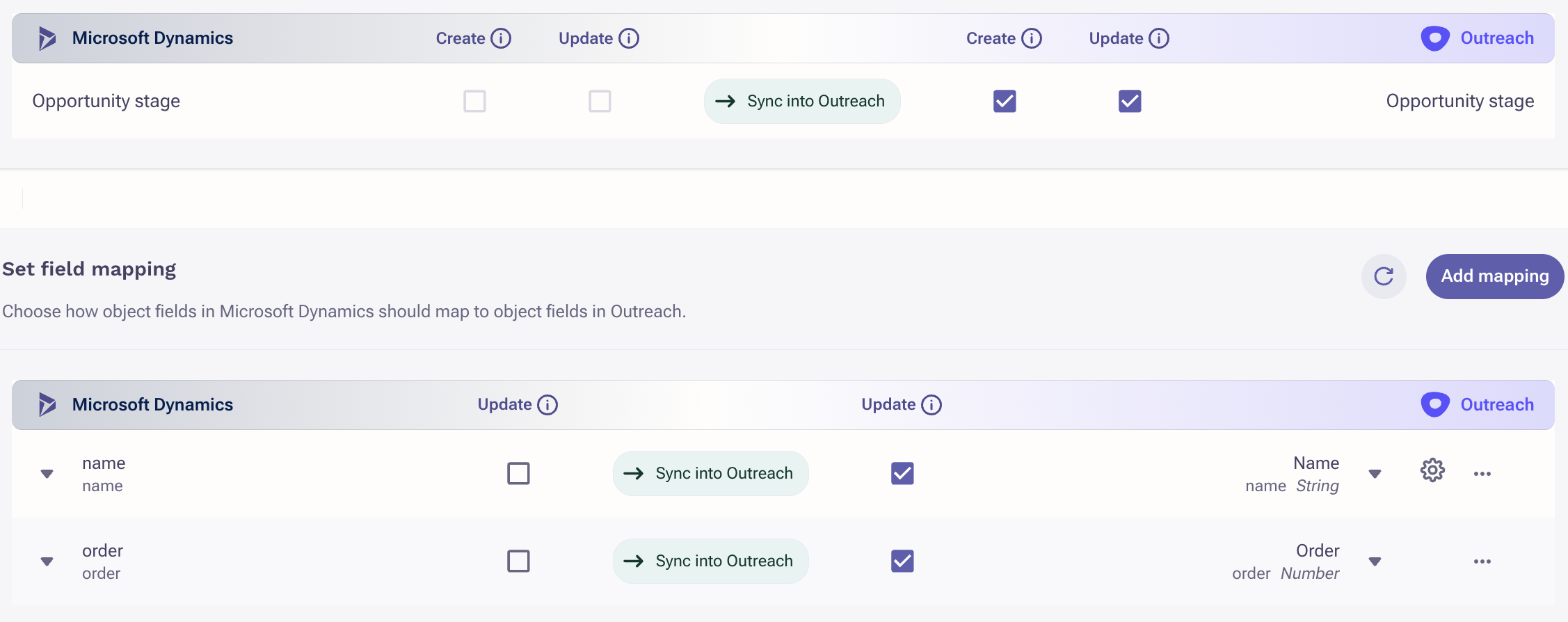Open settings gear for Name mapping
The width and height of the screenshot is (1568, 622).
tap(1432, 470)
